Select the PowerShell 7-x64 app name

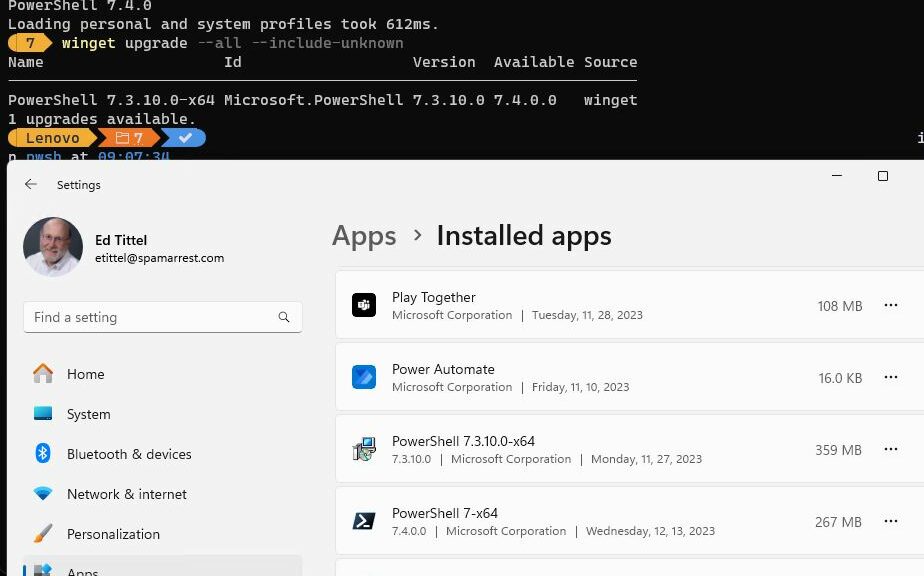[x=445, y=513]
